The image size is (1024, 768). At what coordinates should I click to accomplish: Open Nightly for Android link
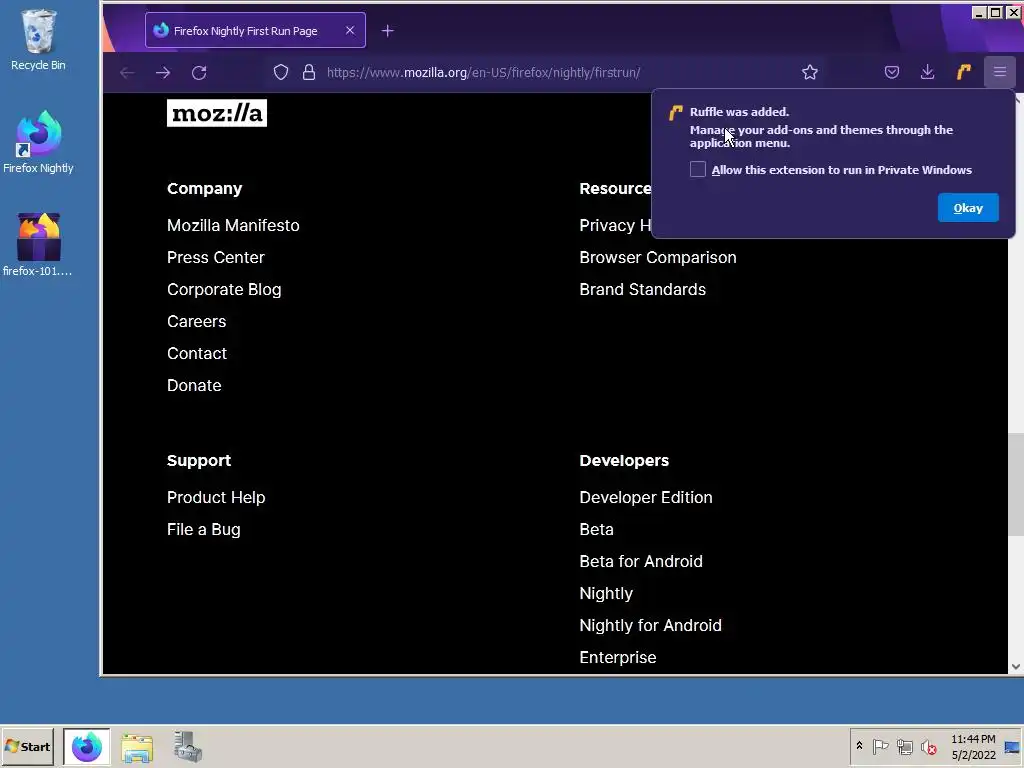[x=650, y=626]
